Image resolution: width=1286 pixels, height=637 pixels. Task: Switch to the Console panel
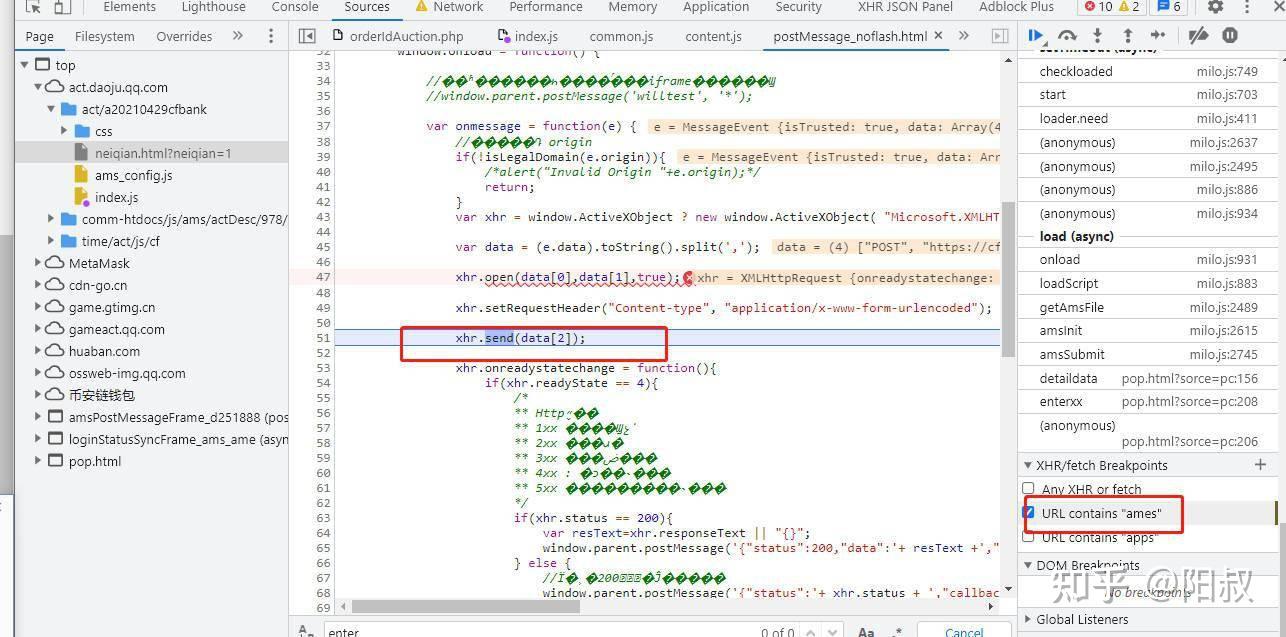[x=295, y=7]
